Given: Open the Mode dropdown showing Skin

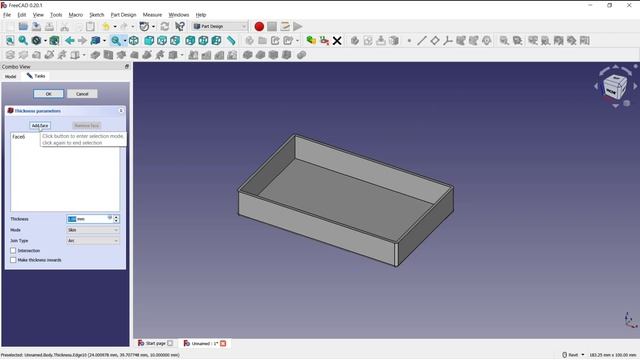Looking at the screenshot, I should click(93, 230).
